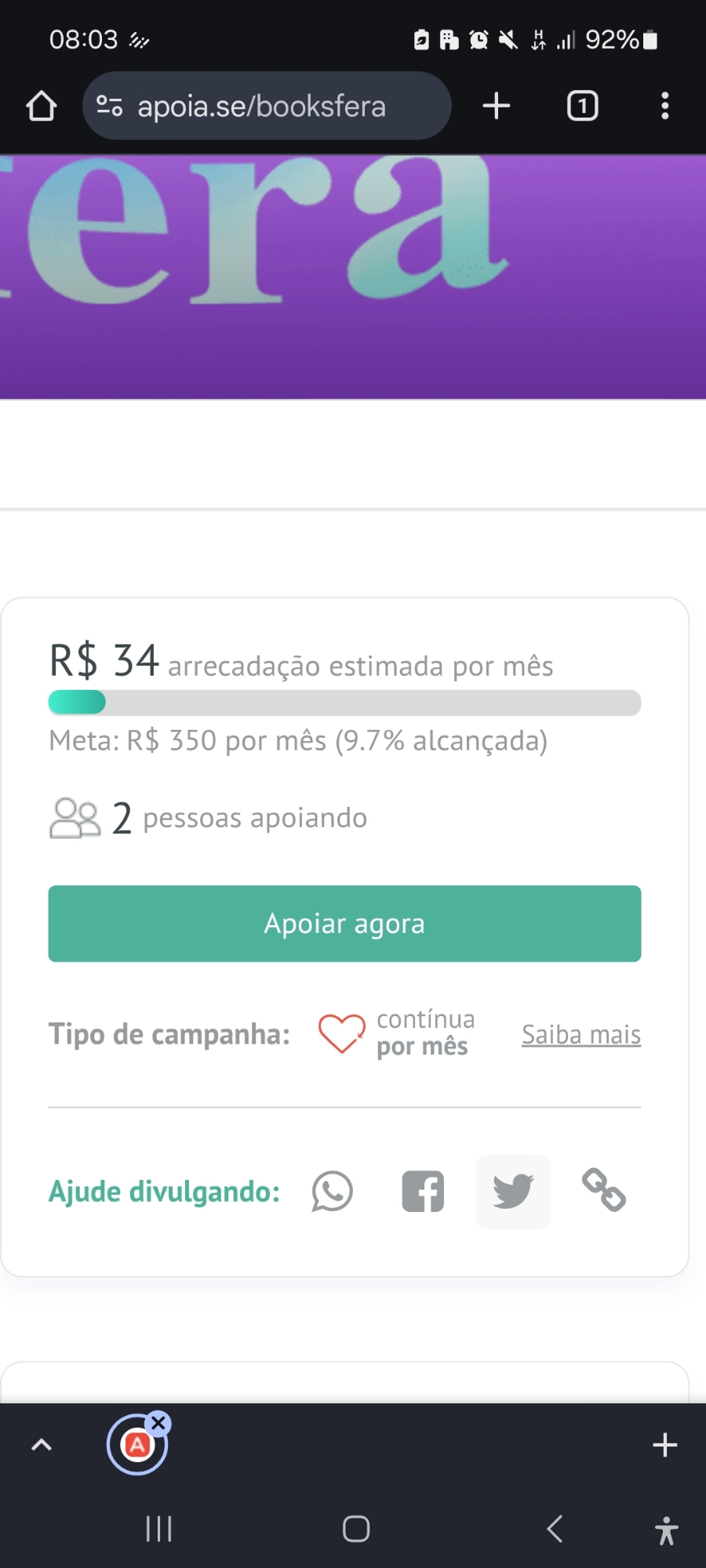The image size is (706, 1568).
Task: Open a new browser tab
Action: (x=497, y=106)
